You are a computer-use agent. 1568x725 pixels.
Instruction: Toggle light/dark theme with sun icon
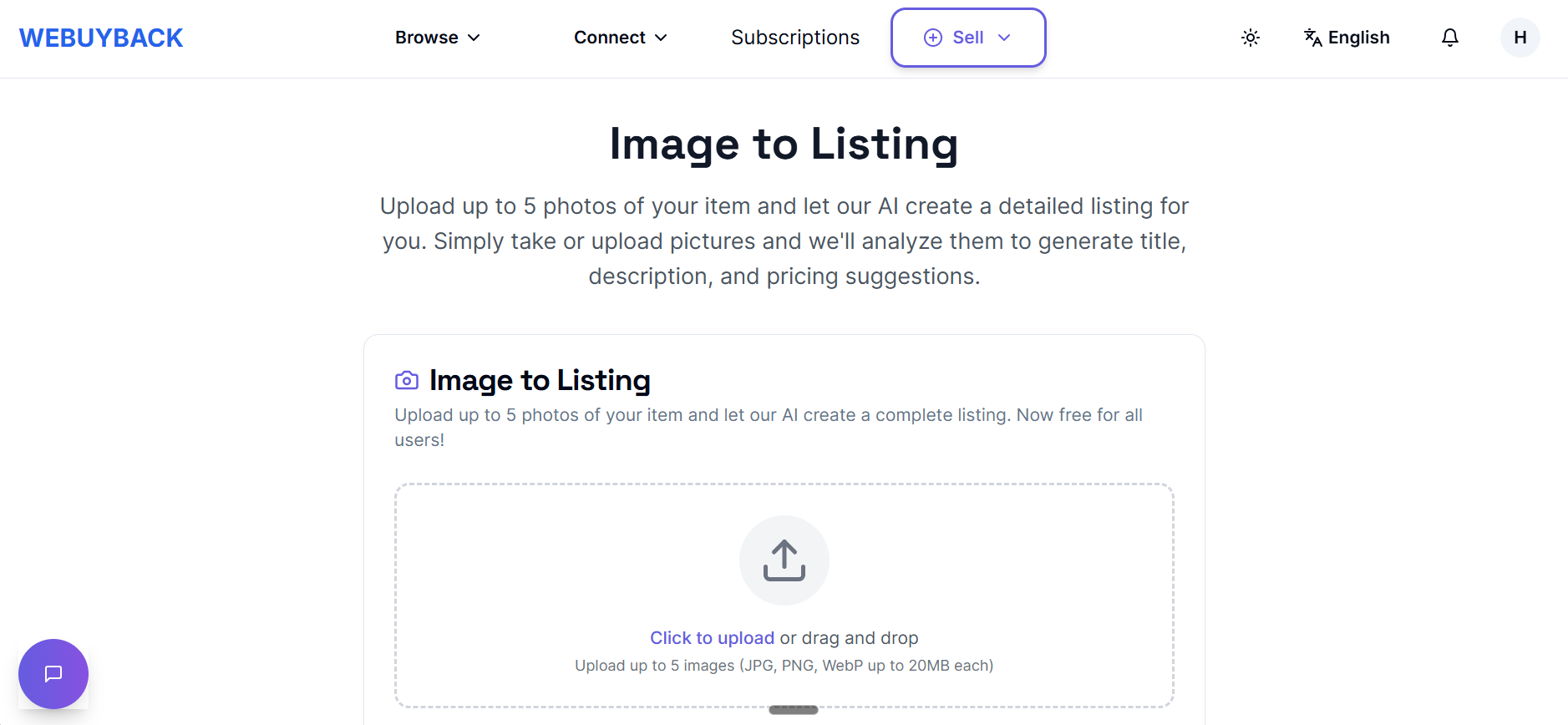(1251, 37)
